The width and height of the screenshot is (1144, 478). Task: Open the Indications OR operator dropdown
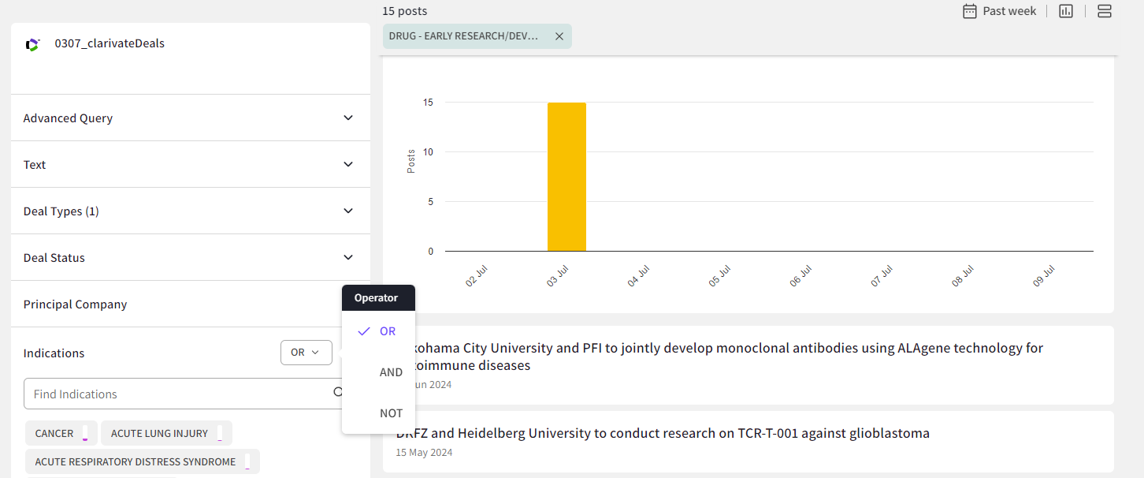click(x=305, y=352)
